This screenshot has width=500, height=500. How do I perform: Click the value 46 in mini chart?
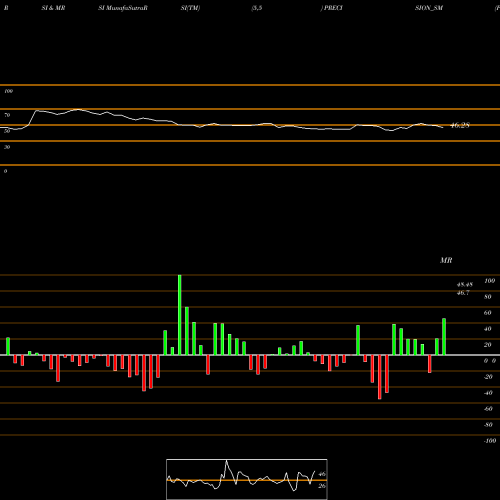pyautogui.click(x=322, y=474)
